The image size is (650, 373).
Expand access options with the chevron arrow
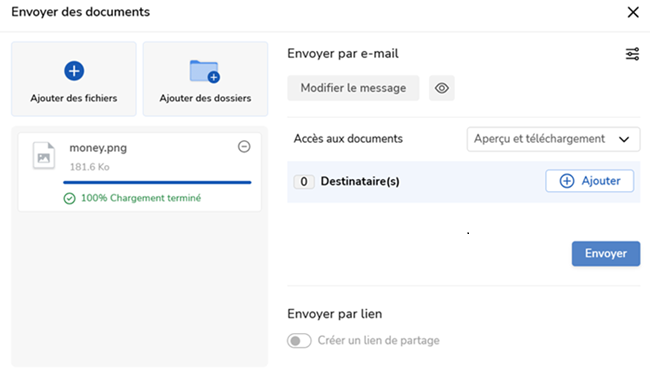(x=624, y=139)
